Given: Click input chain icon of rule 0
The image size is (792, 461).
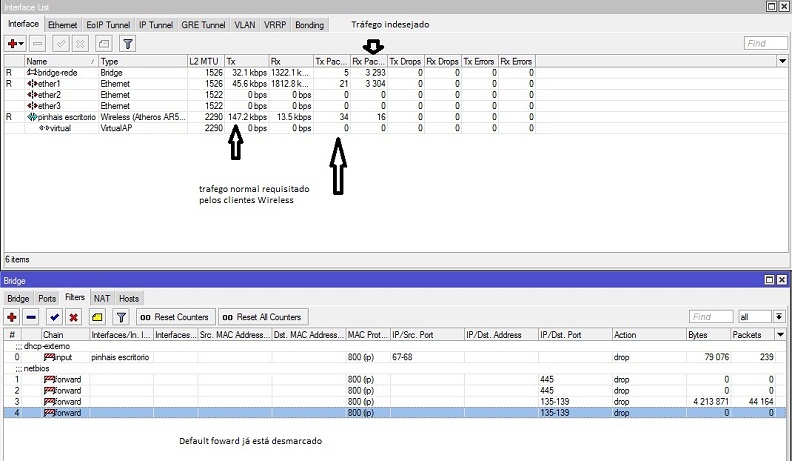Looking at the screenshot, I should point(49,357).
